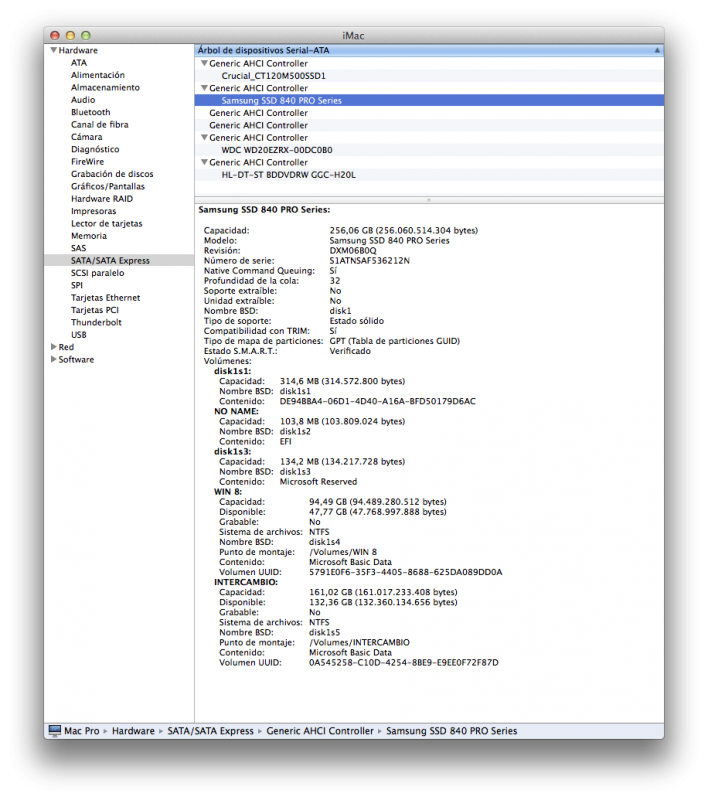Open Almacenamiento in the sidebar
The height and width of the screenshot is (800, 708).
(105, 87)
